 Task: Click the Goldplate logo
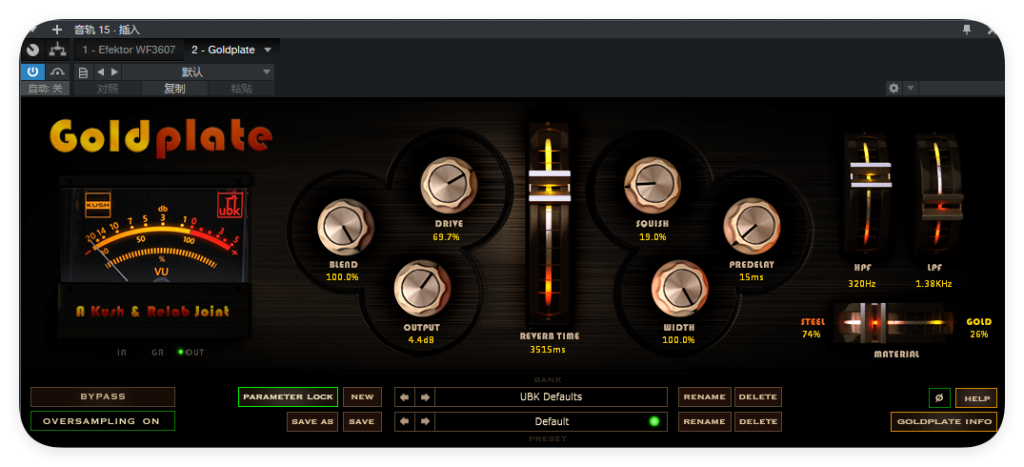[161, 137]
